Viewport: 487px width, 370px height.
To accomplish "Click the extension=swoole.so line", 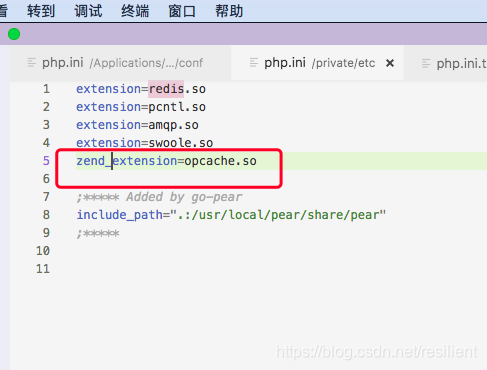I will tap(145, 143).
